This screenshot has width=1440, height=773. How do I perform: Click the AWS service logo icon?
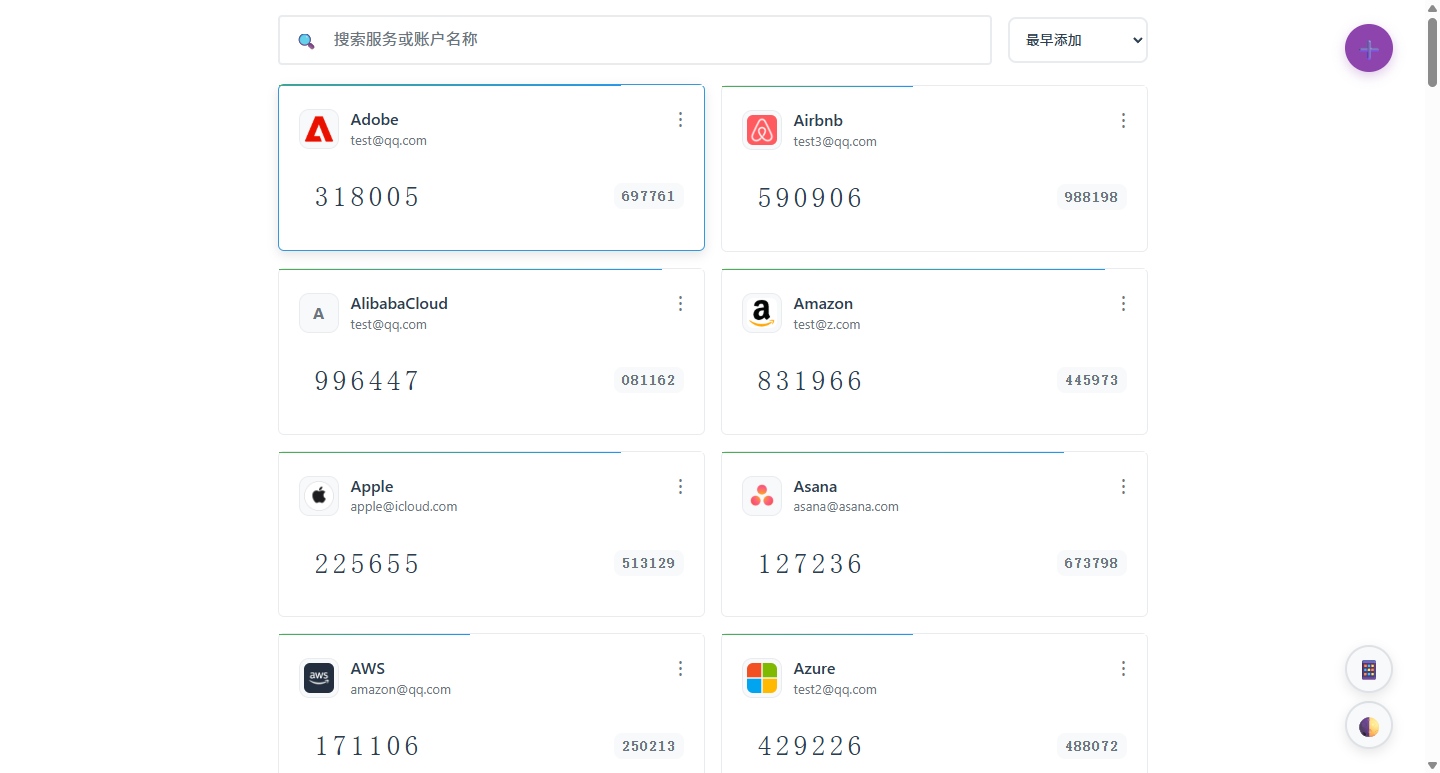318,677
